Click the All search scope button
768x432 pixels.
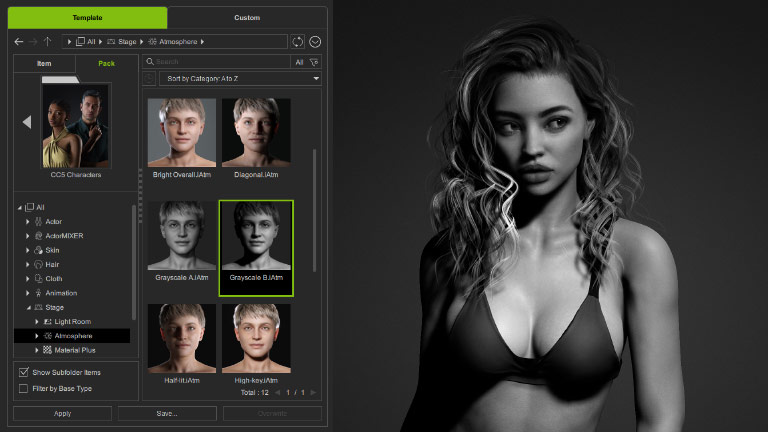coord(299,62)
